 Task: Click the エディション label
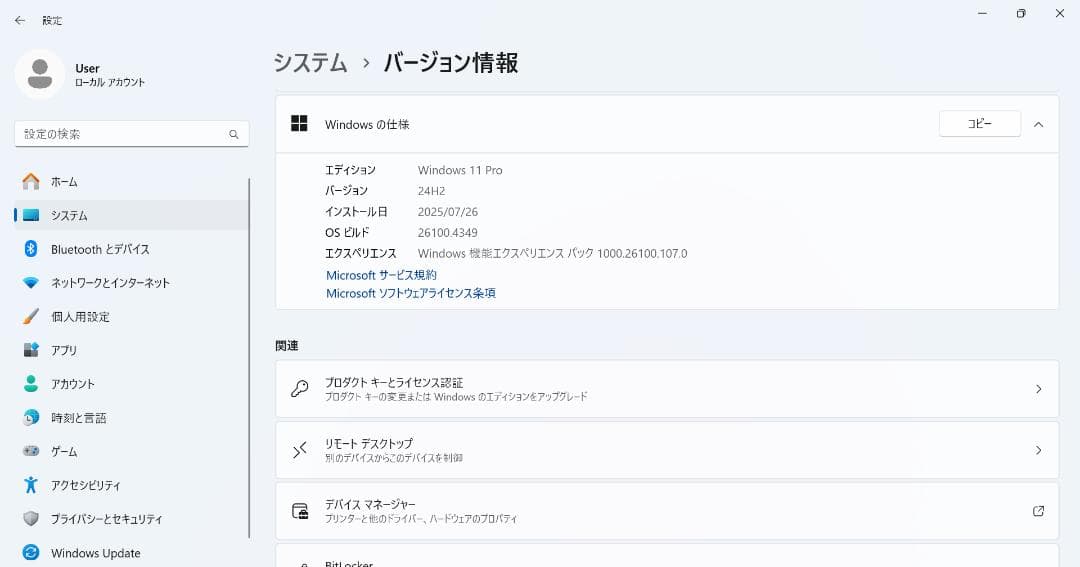click(351, 170)
